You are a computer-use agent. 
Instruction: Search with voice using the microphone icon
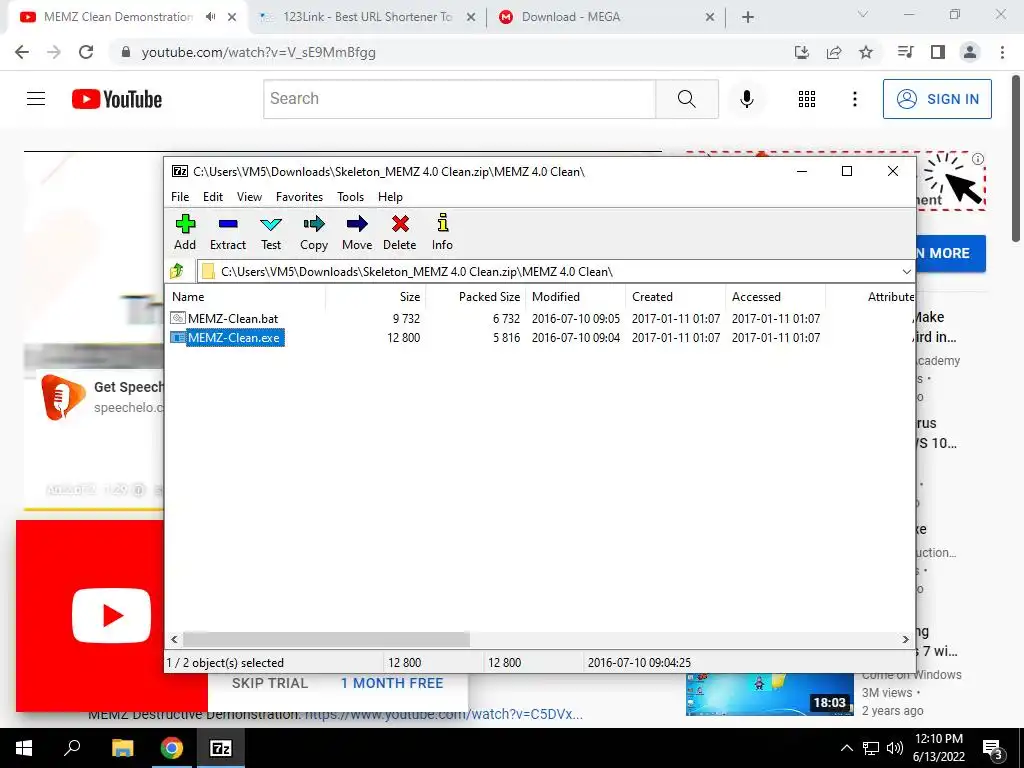[x=747, y=99]
